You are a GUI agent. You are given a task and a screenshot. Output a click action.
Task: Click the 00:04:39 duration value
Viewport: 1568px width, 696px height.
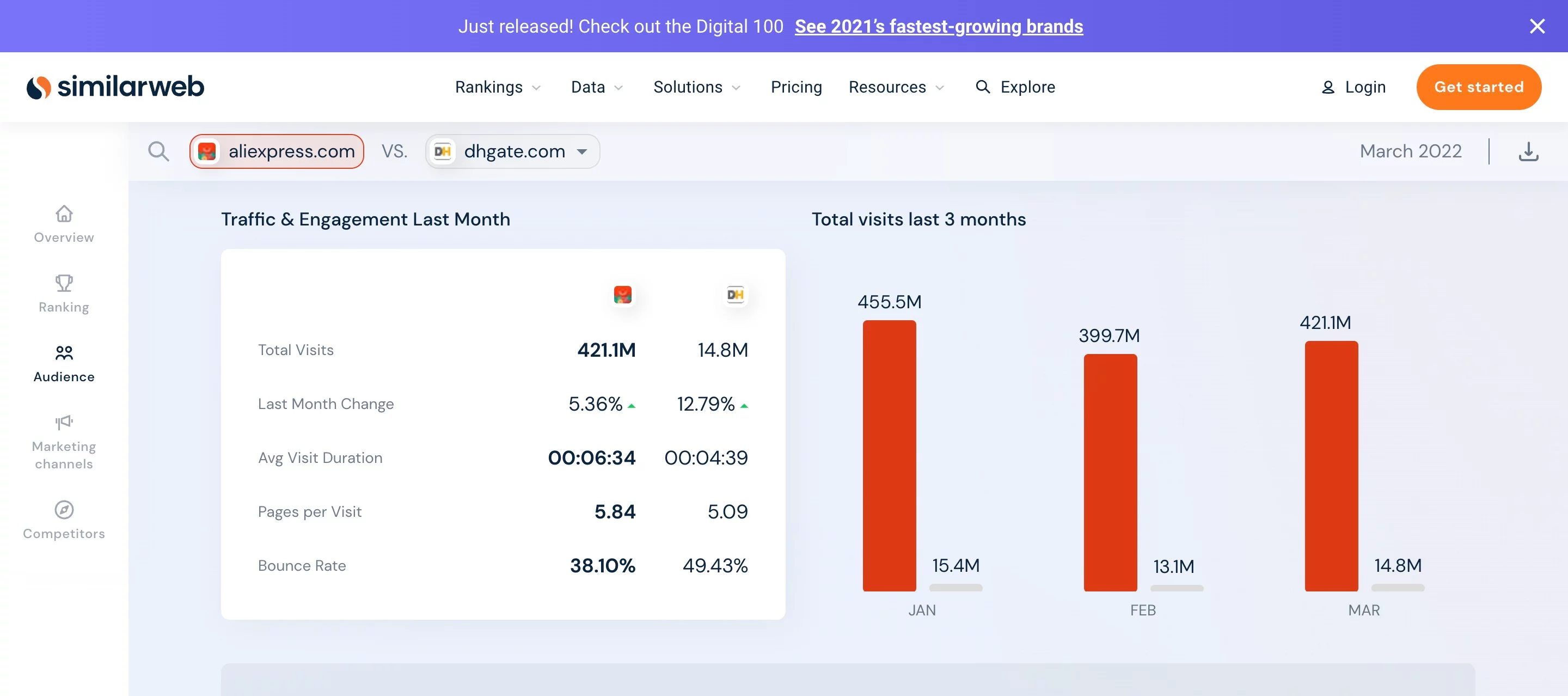(x=706, y=458)
